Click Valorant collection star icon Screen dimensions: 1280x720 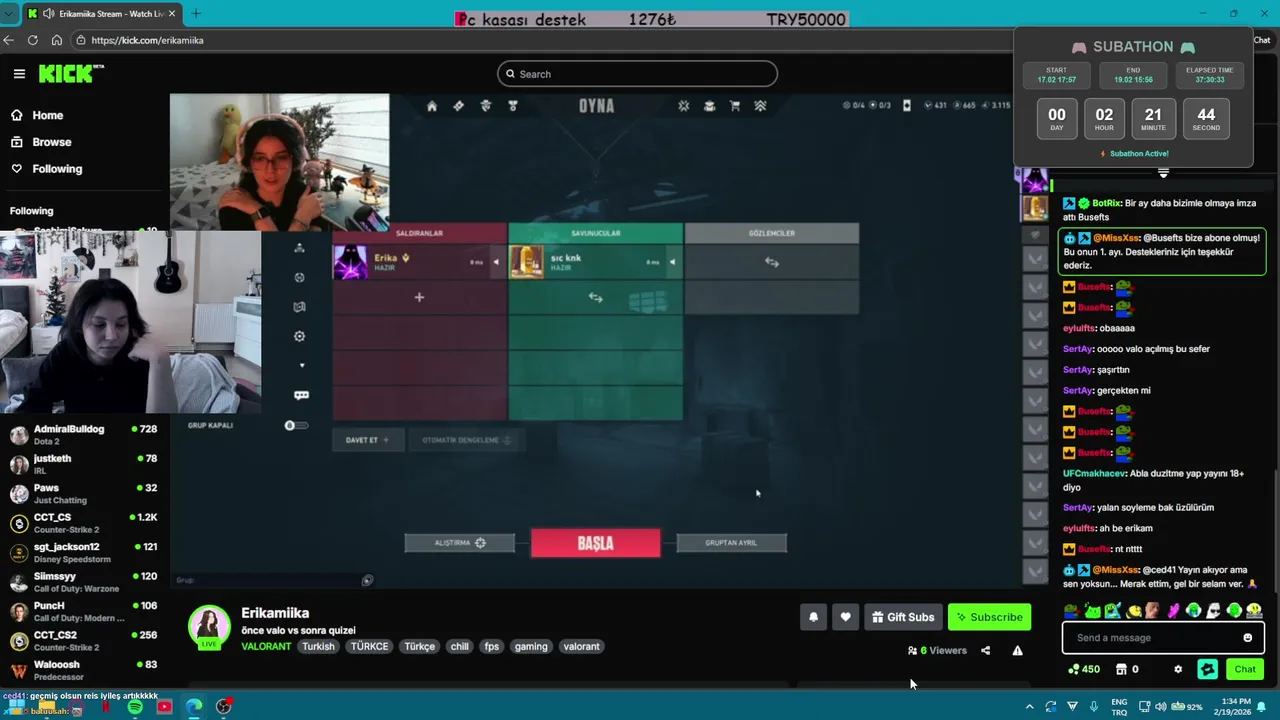pos(684,106)
